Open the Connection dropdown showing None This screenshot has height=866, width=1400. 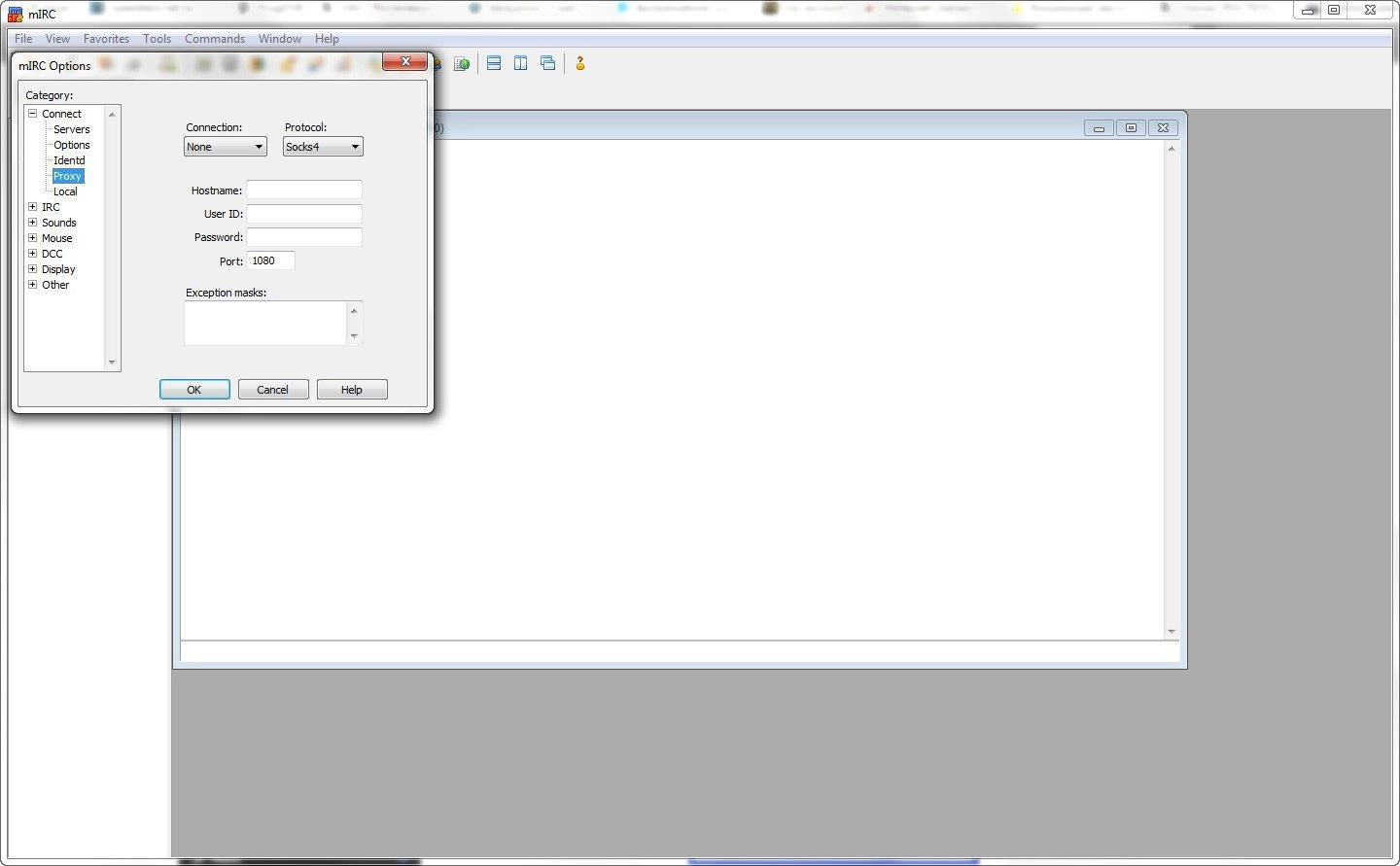[226, 147]
